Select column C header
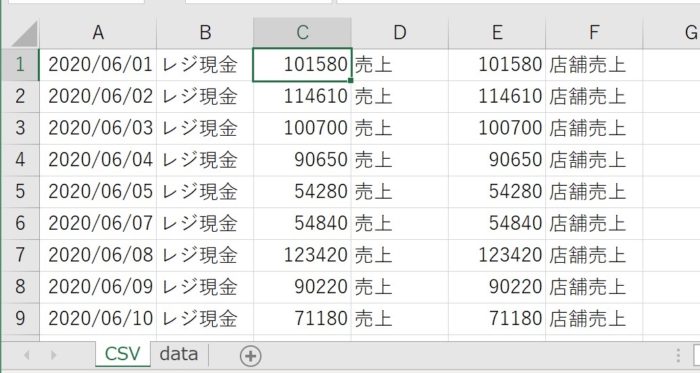 302,33
